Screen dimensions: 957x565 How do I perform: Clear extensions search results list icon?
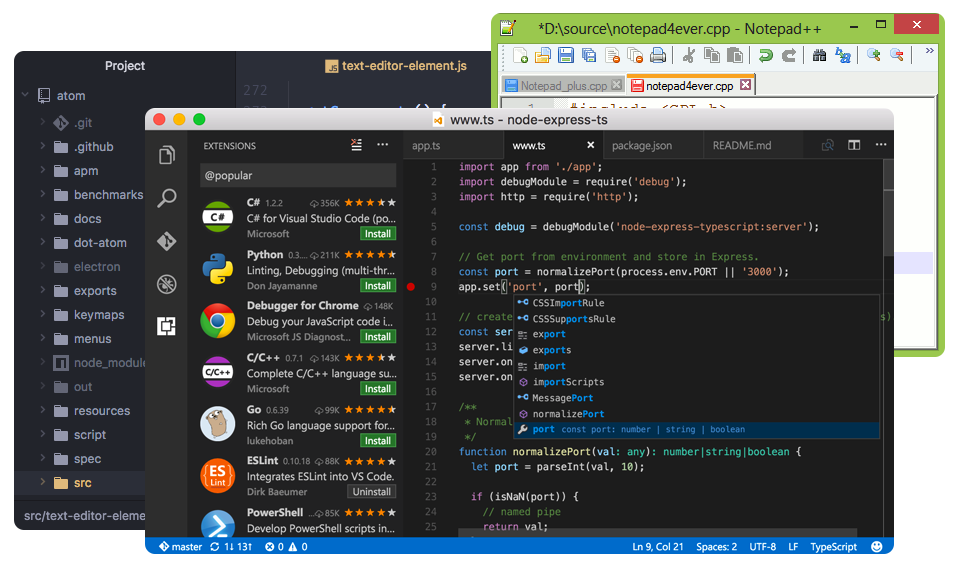point(356,145)
